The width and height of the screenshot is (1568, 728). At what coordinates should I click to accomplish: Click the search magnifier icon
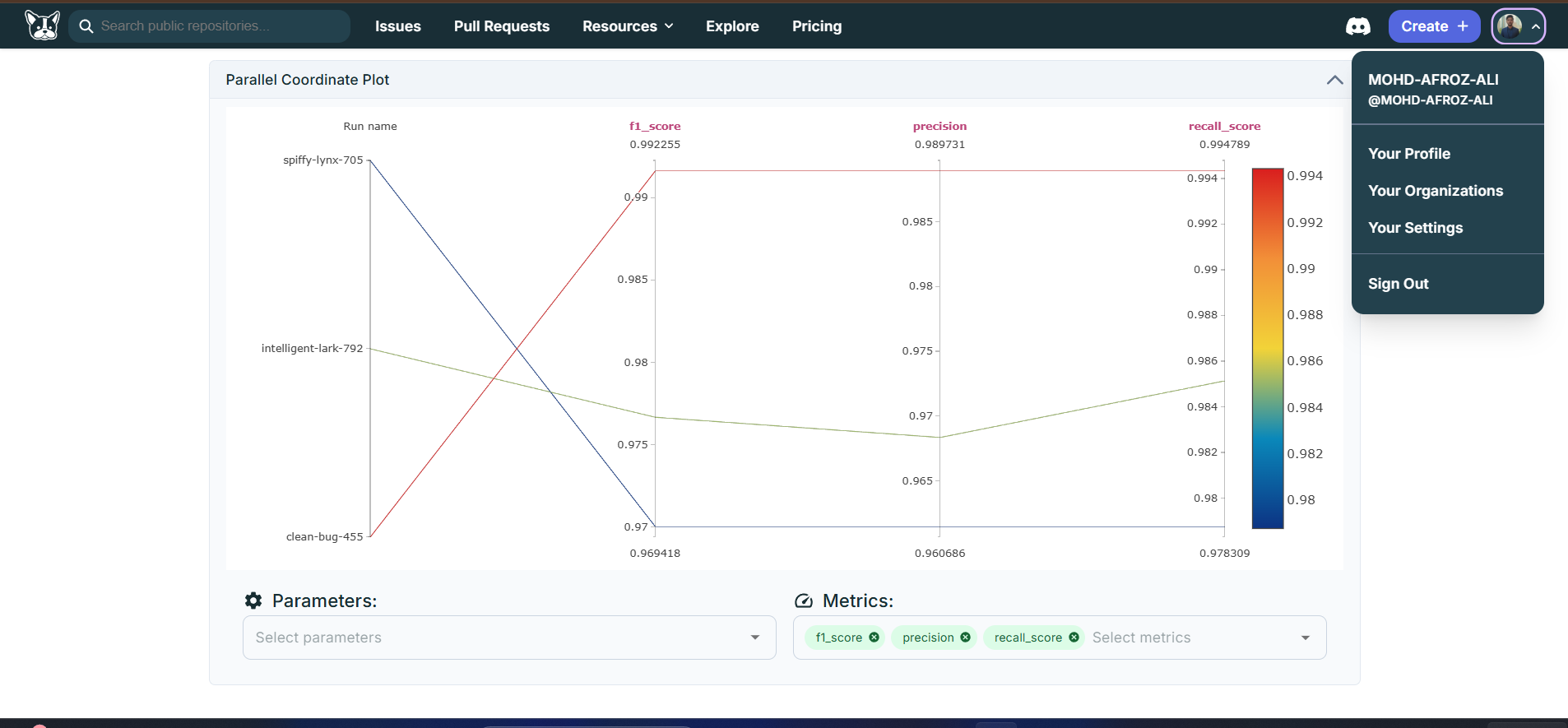pyautogui.click(x=86, y=26)
